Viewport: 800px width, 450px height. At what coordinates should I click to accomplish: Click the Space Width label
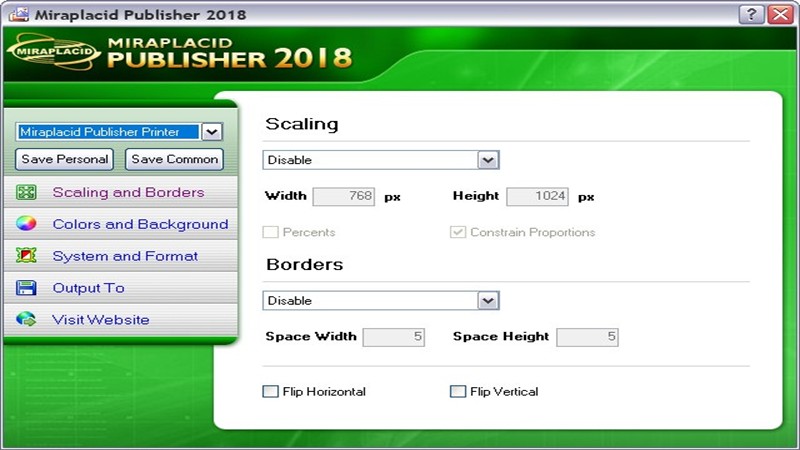[311, 336]
